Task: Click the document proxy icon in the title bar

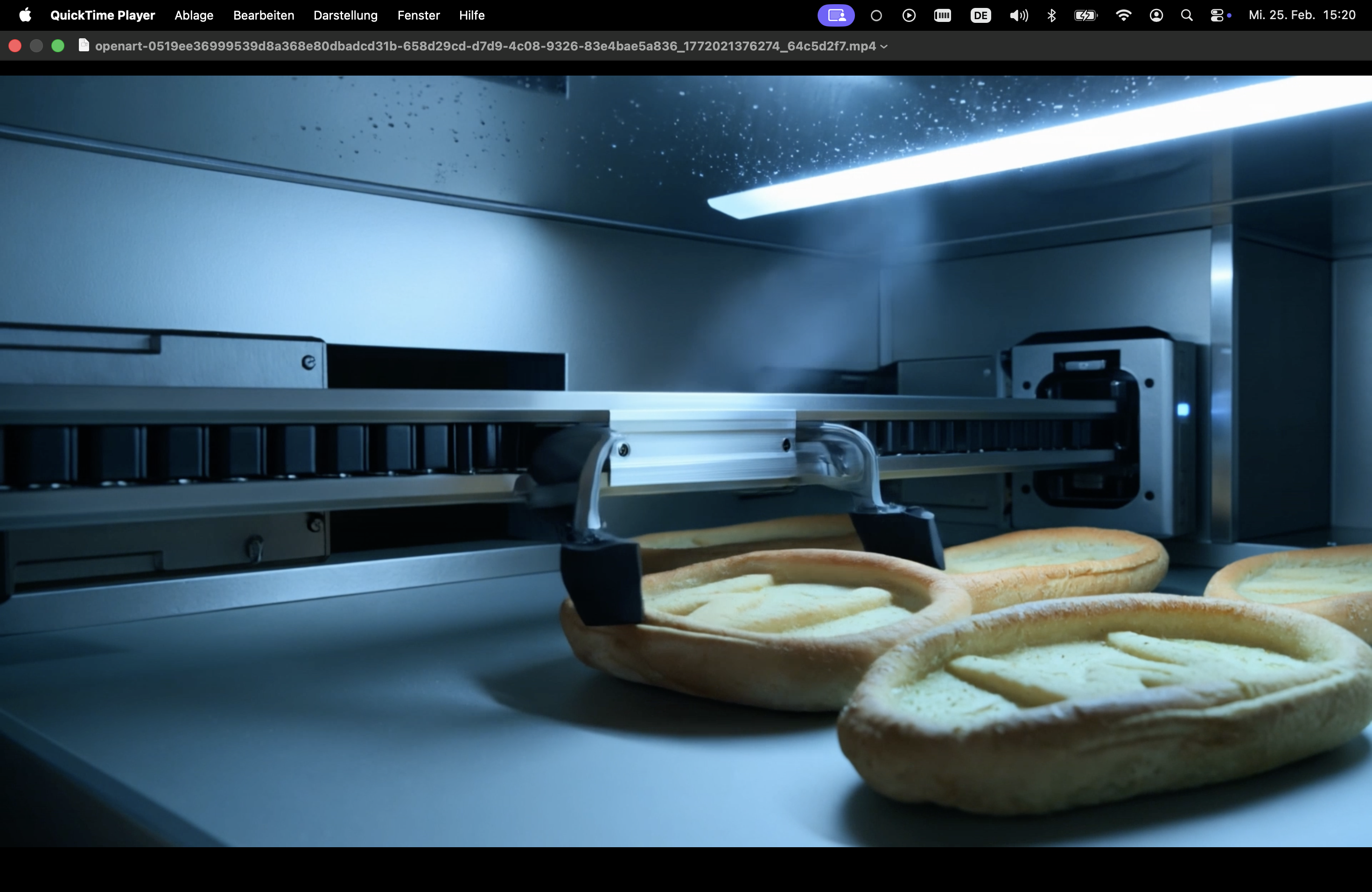Action: tap(84, 46)
